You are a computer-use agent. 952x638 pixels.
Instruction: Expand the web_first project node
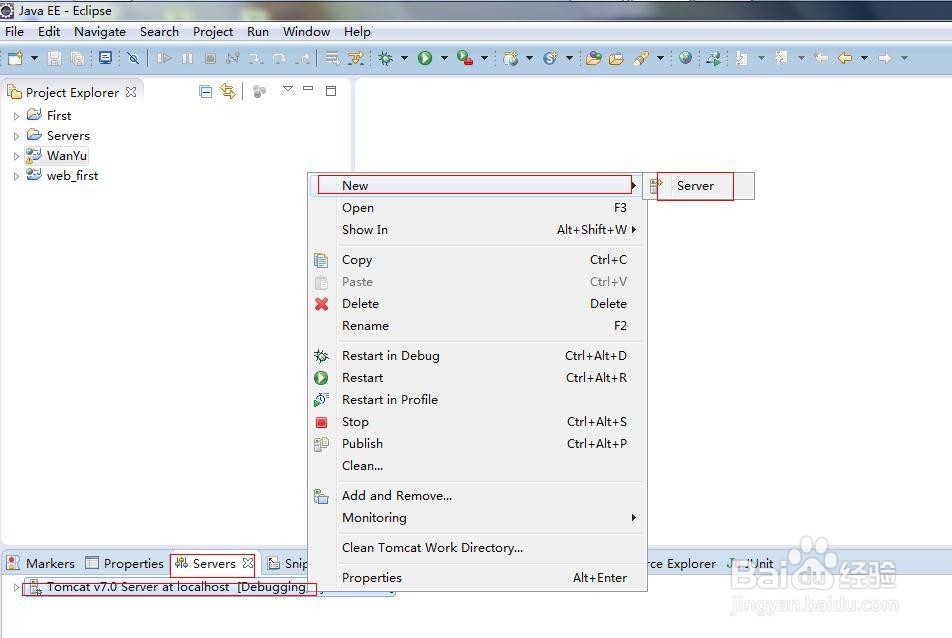pyautogui.click(x=16, y=176)
